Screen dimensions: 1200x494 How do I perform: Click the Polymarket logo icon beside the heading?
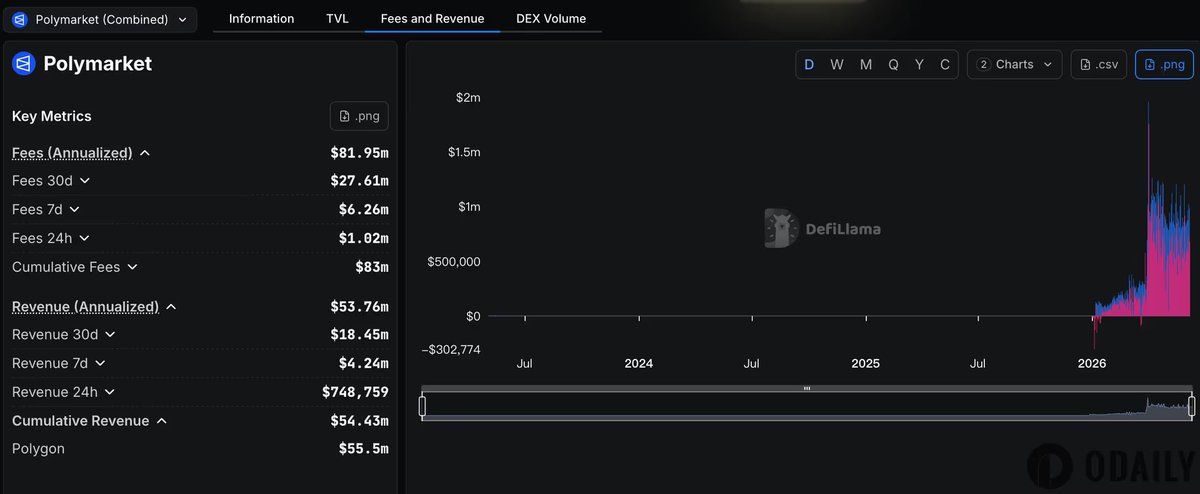click(24, 64)
